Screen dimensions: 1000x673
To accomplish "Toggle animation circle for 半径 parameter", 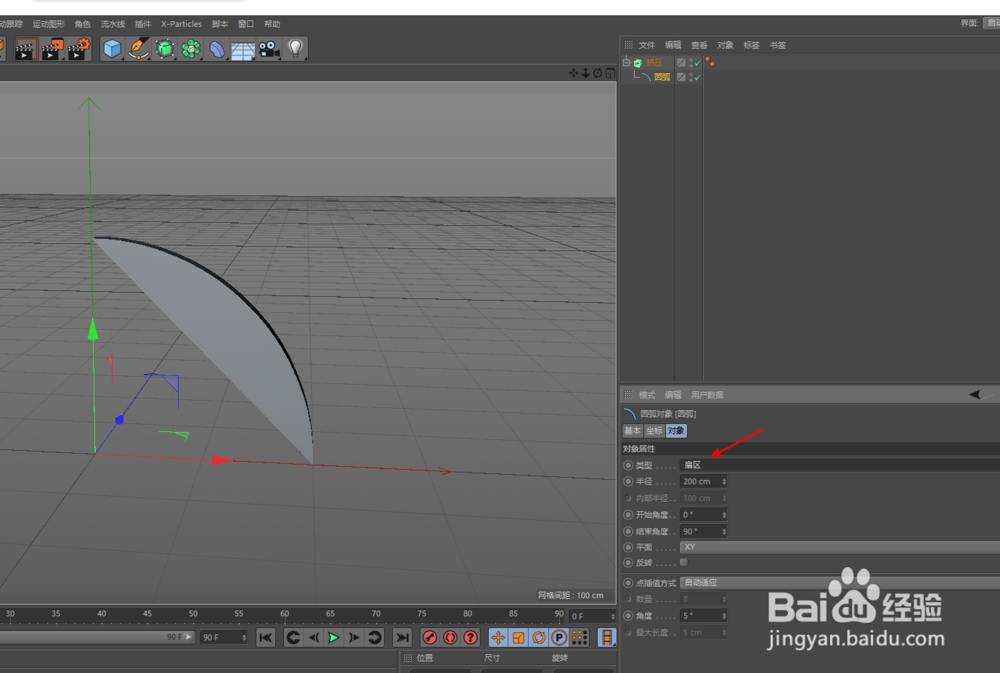I will pyautogui.click(x=628, y=482).
